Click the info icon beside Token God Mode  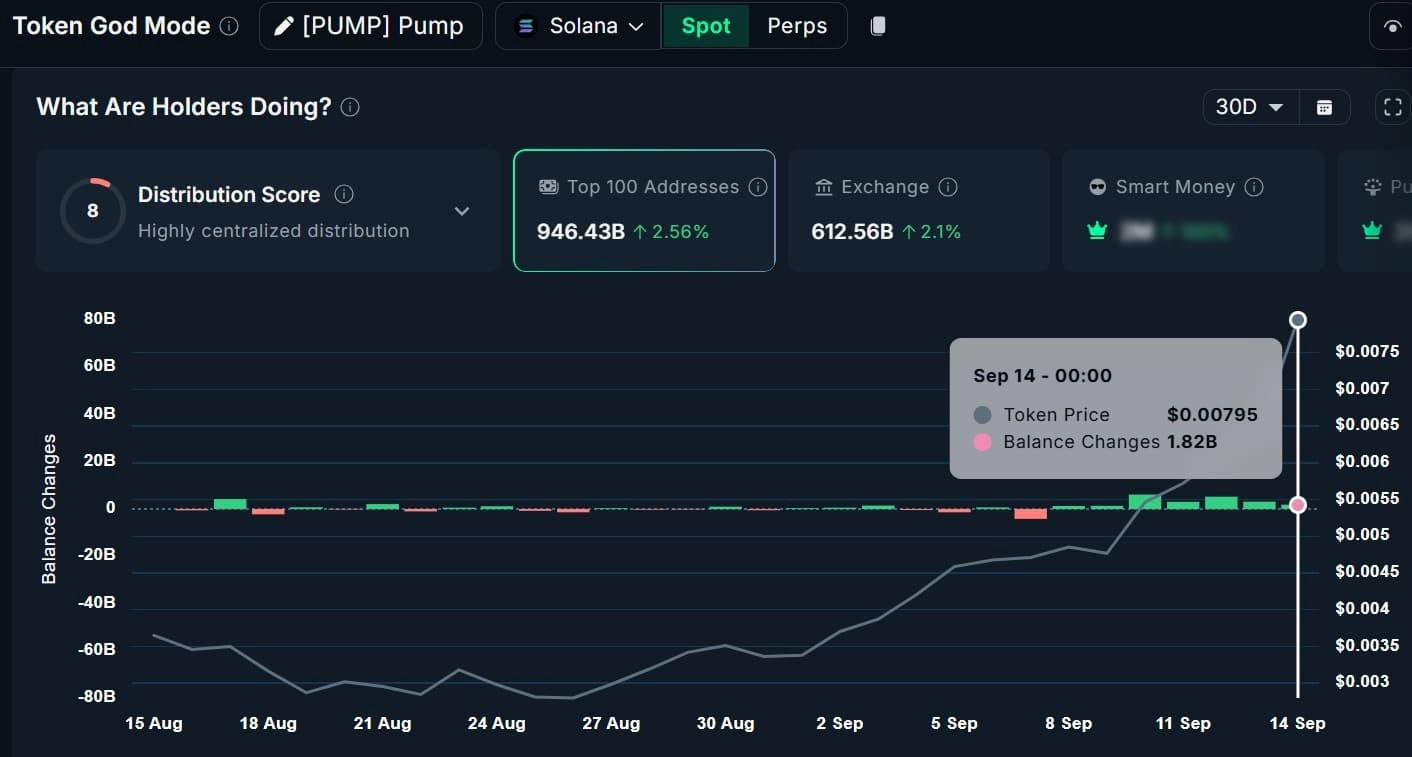[x=230, y=26]
